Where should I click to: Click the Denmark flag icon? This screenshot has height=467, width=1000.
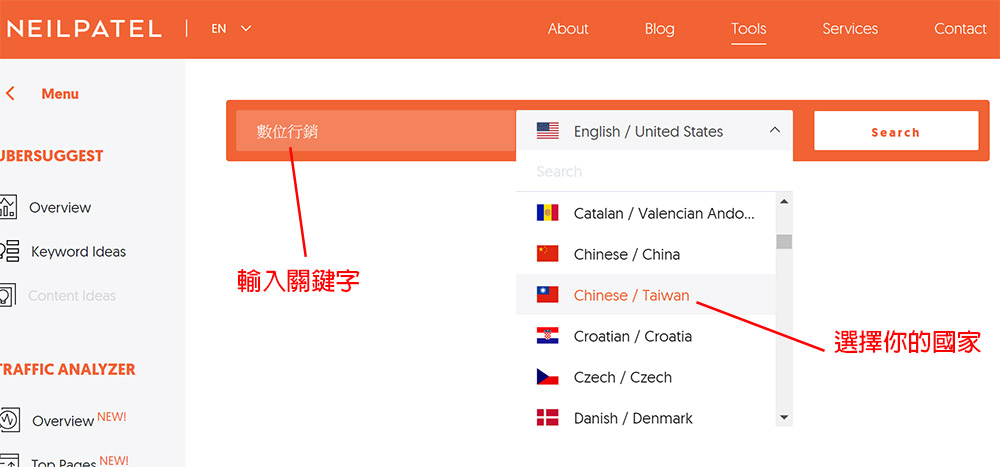[x=547, y=418]
